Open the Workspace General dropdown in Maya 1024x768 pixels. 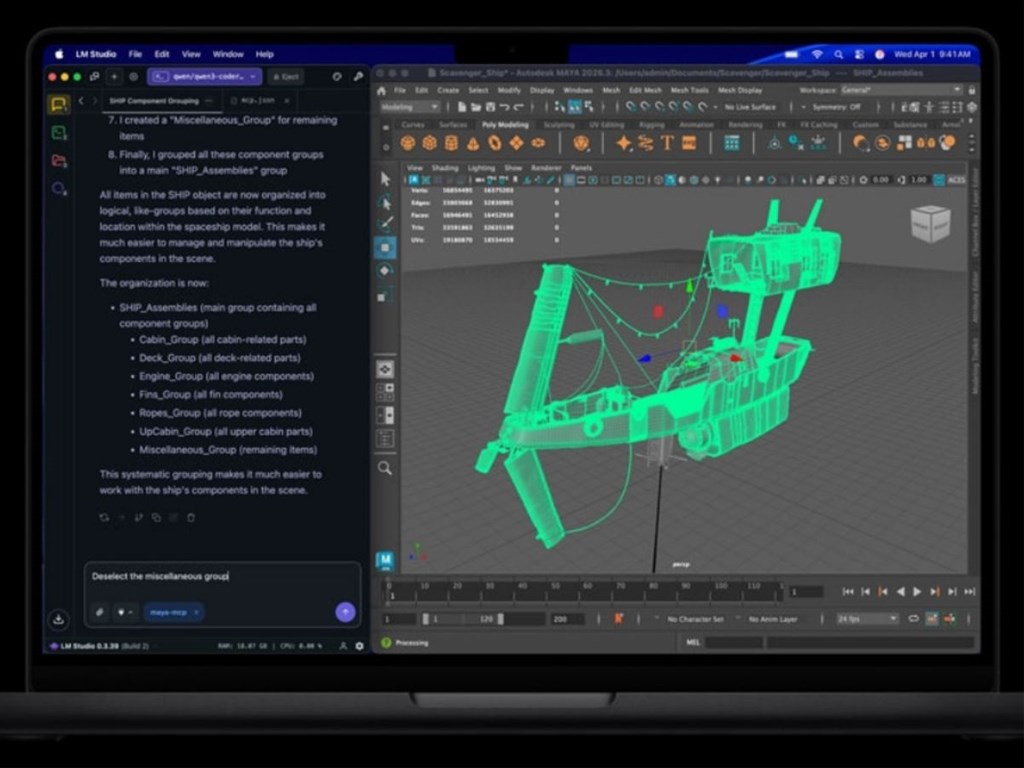tap(901, 89)
